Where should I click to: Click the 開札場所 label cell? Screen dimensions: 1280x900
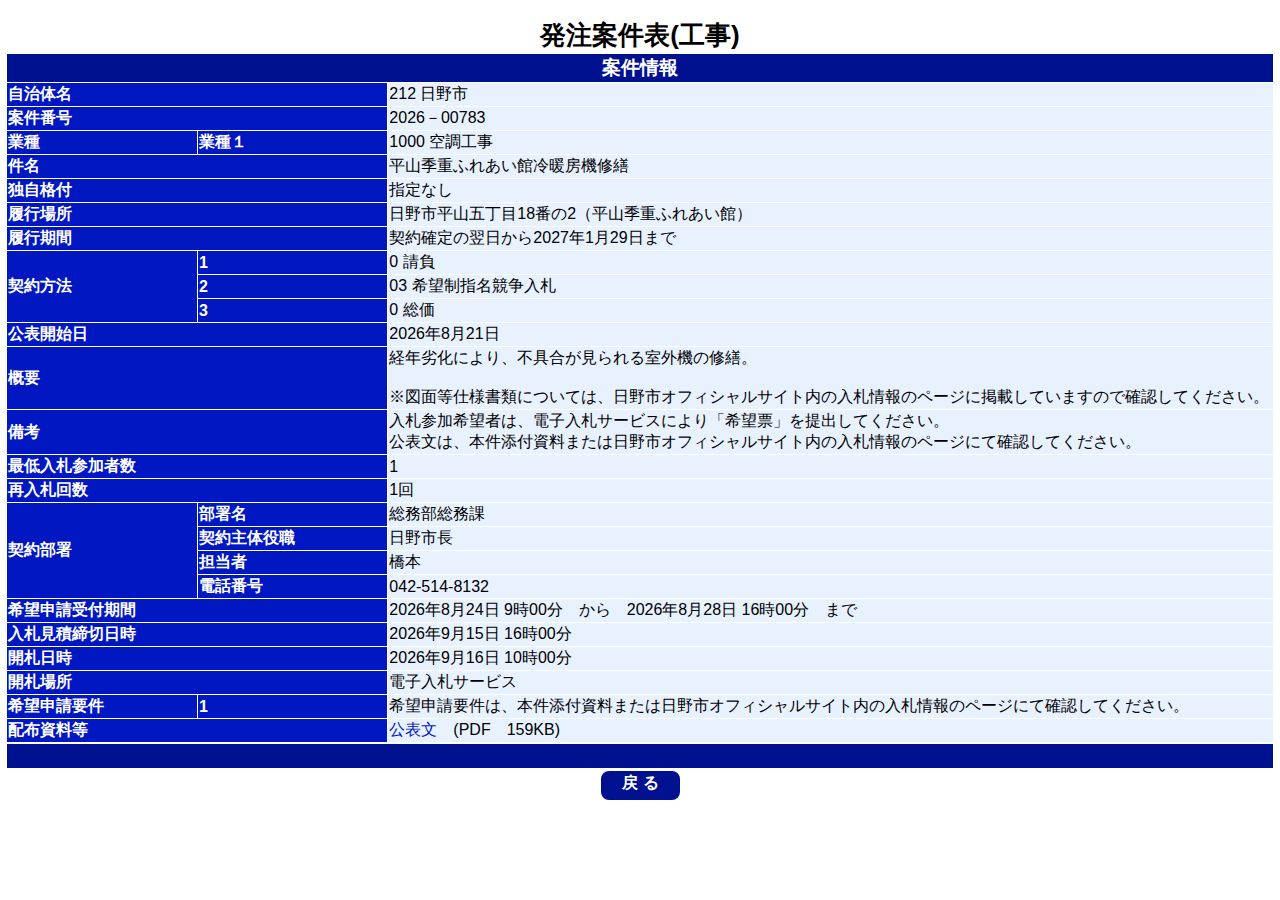click(x=196, y=682)
